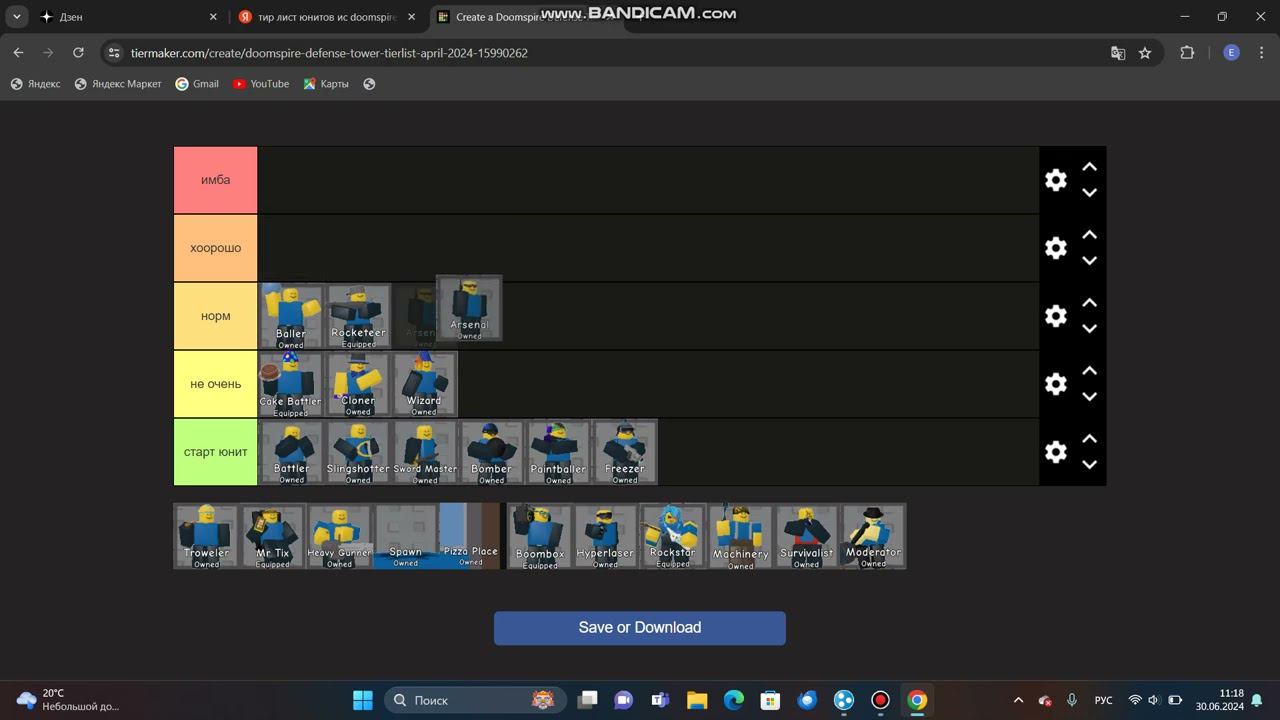Open settings gear for the имба tier
The height and width of the screenshot is (720, 1280).
click(x=1055, y=180)
